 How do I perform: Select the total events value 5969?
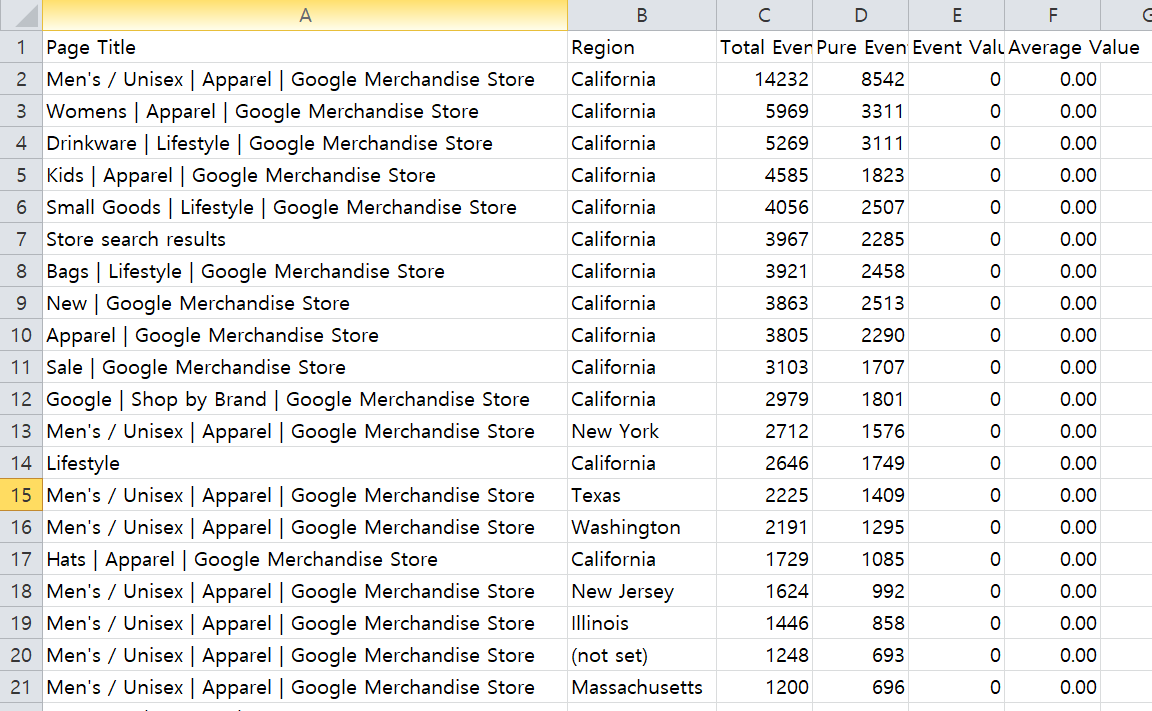point(764,112)
